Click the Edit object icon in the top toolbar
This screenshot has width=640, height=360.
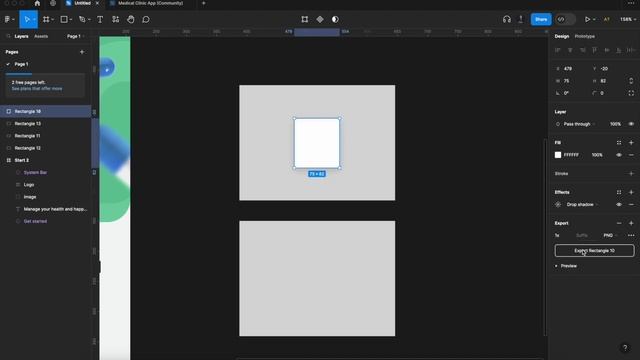point(304,19)
